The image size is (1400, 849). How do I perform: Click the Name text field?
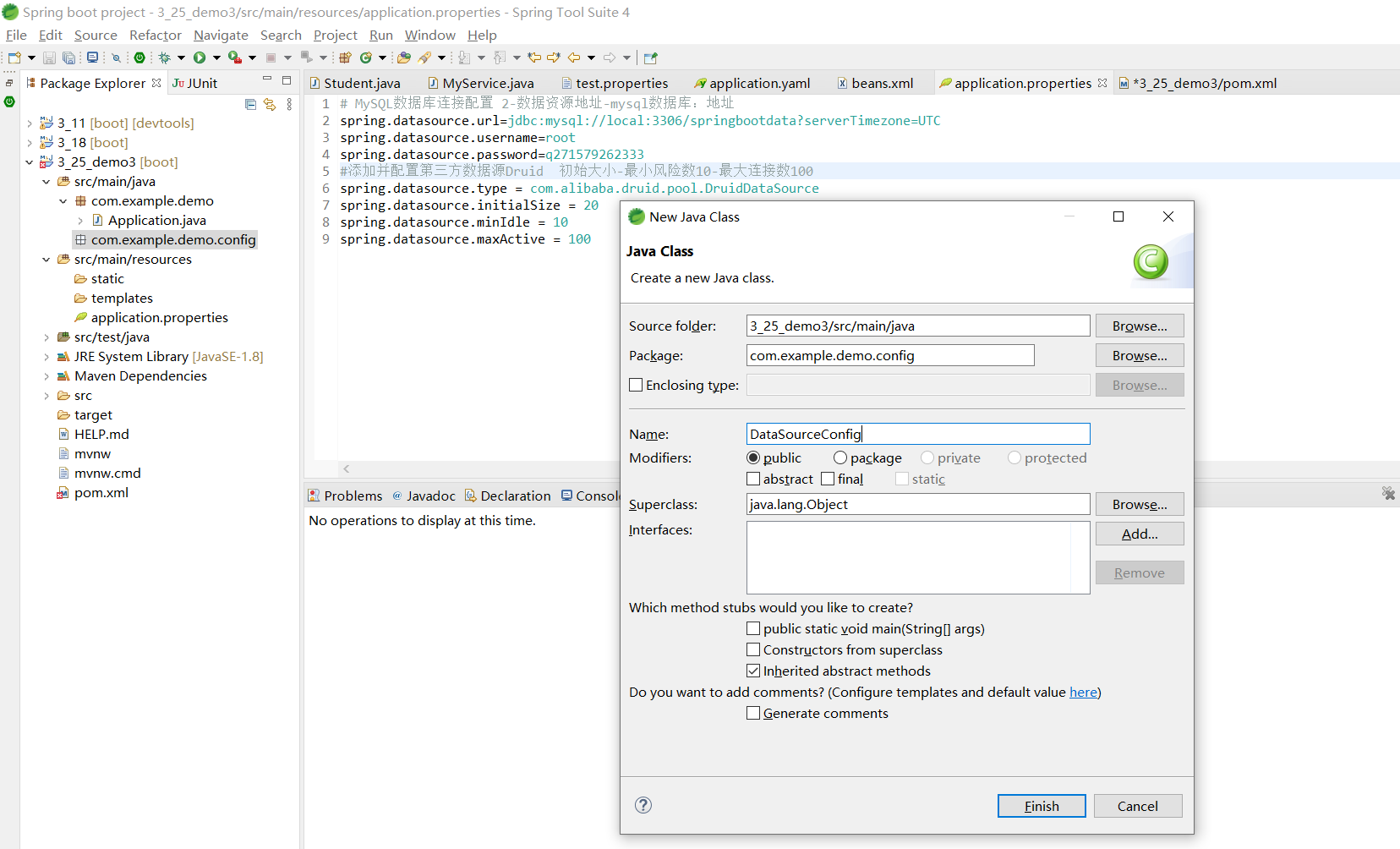pos(917,434)
